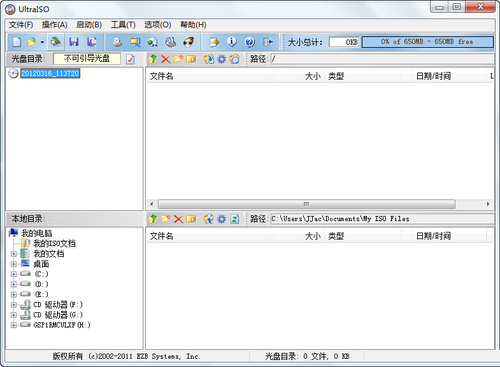
Task: Click the local pane Add to image icon
Action: coord(209,219)
